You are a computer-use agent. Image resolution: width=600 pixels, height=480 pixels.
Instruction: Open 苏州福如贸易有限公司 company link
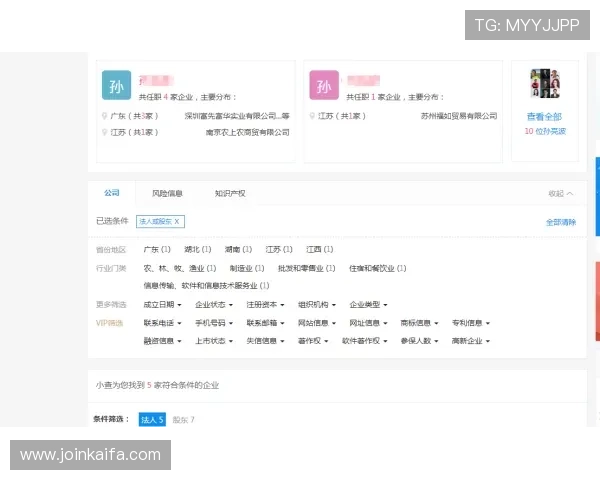point(459,116)
